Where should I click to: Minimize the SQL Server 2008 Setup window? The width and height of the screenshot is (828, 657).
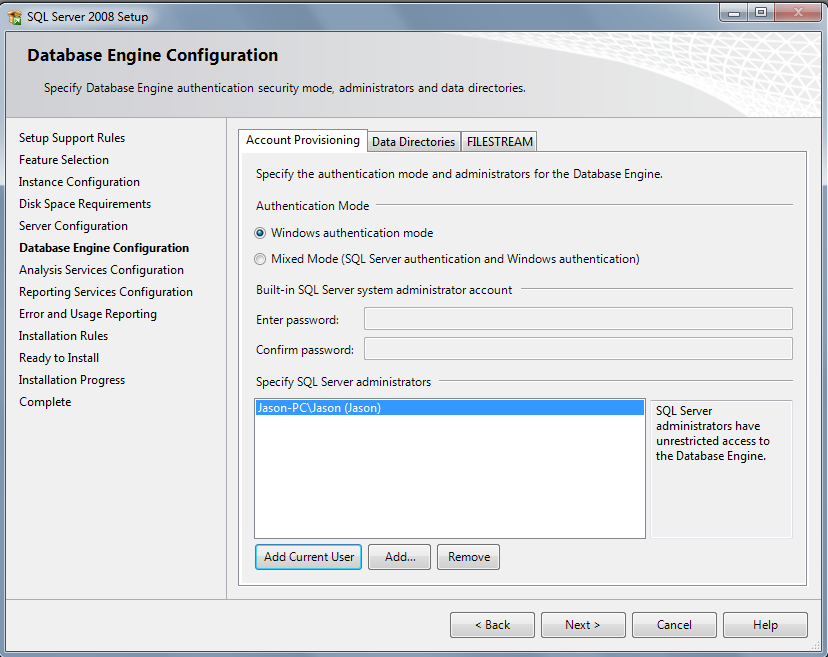pyautogui.click(x=734, y=13)
